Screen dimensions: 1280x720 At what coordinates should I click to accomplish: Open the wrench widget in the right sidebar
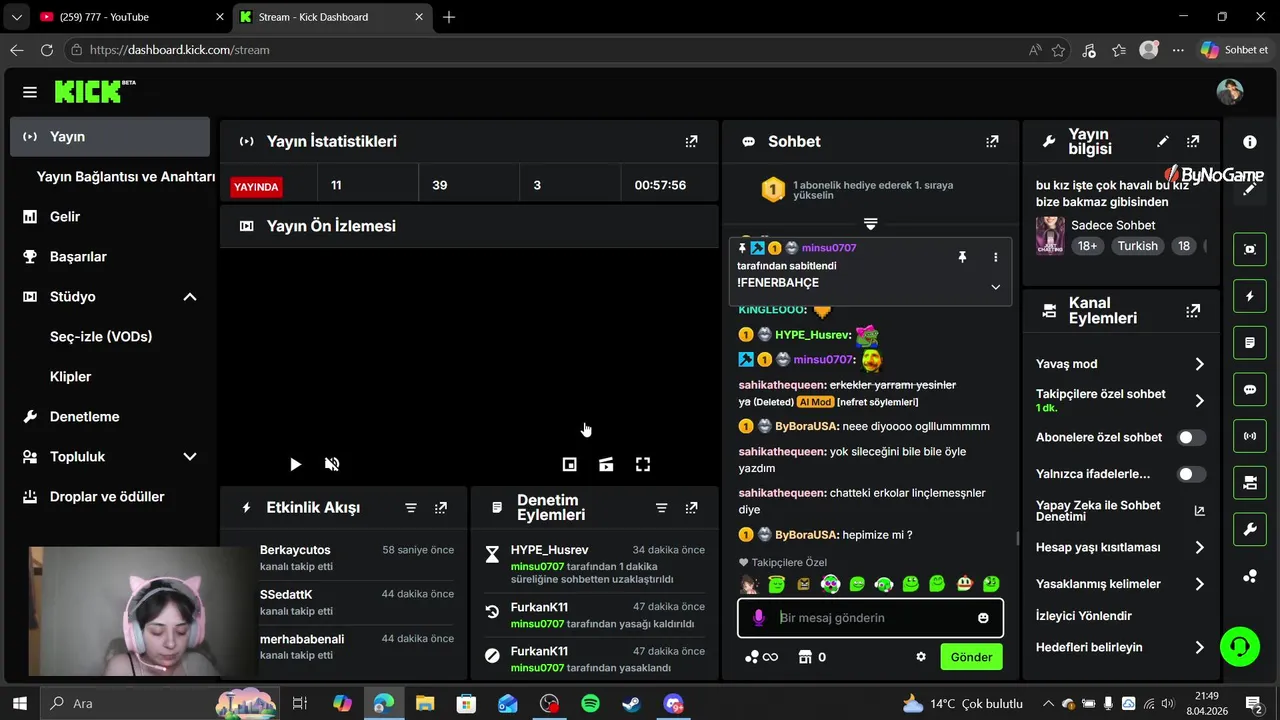pyautogui.click(x=1250, y=529)
